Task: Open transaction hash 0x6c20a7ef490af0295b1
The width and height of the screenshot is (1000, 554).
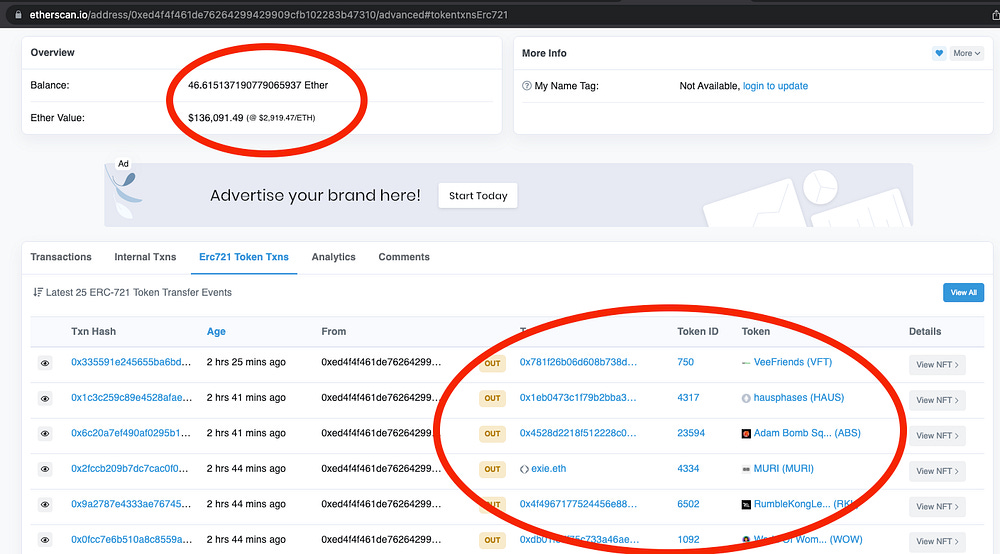Action: 131,433
